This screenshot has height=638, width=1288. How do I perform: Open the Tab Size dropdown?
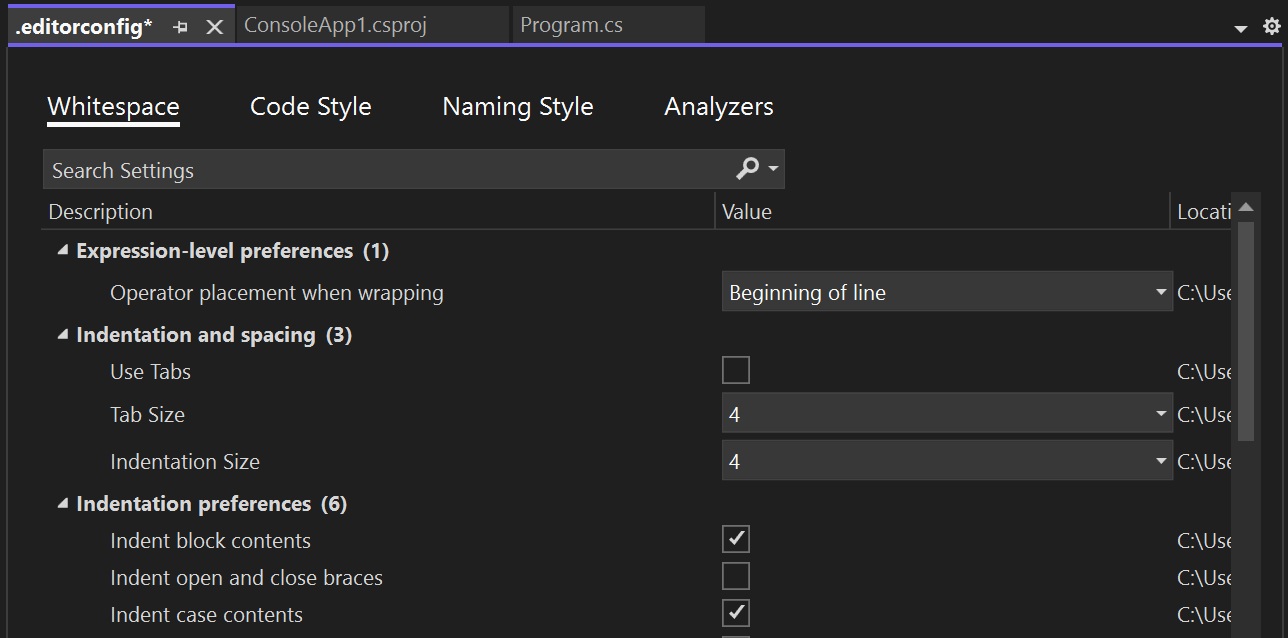click(1160, 413)
